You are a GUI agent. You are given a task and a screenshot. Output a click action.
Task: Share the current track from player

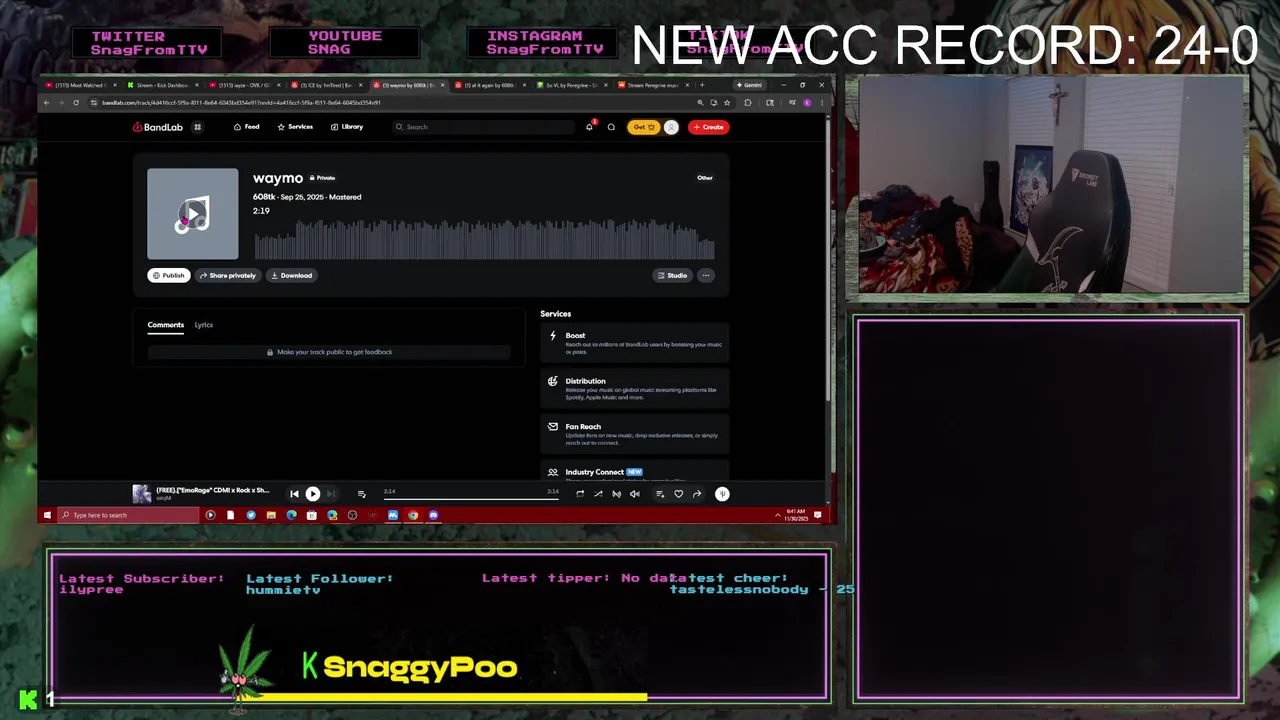(697, 494)
